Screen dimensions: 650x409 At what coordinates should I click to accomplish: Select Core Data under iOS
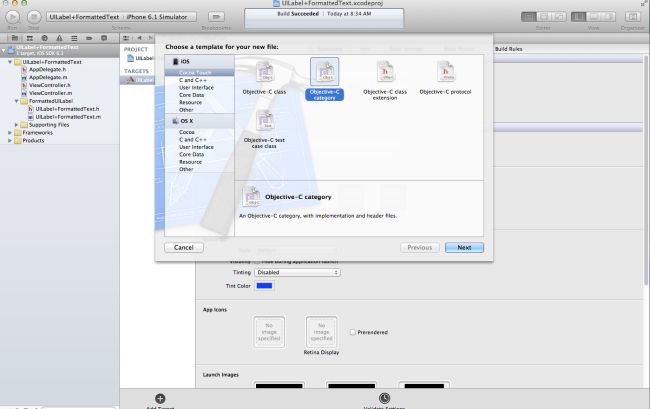coord(192,95)
